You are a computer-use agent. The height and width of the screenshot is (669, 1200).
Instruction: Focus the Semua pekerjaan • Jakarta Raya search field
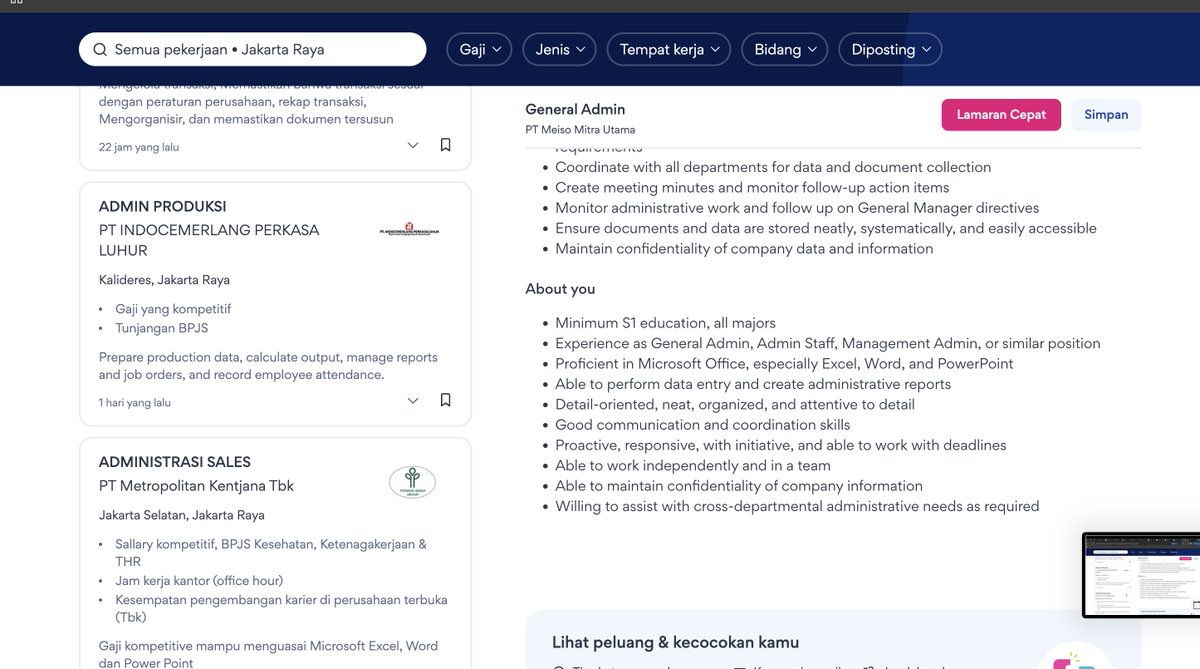coord(253,50)
